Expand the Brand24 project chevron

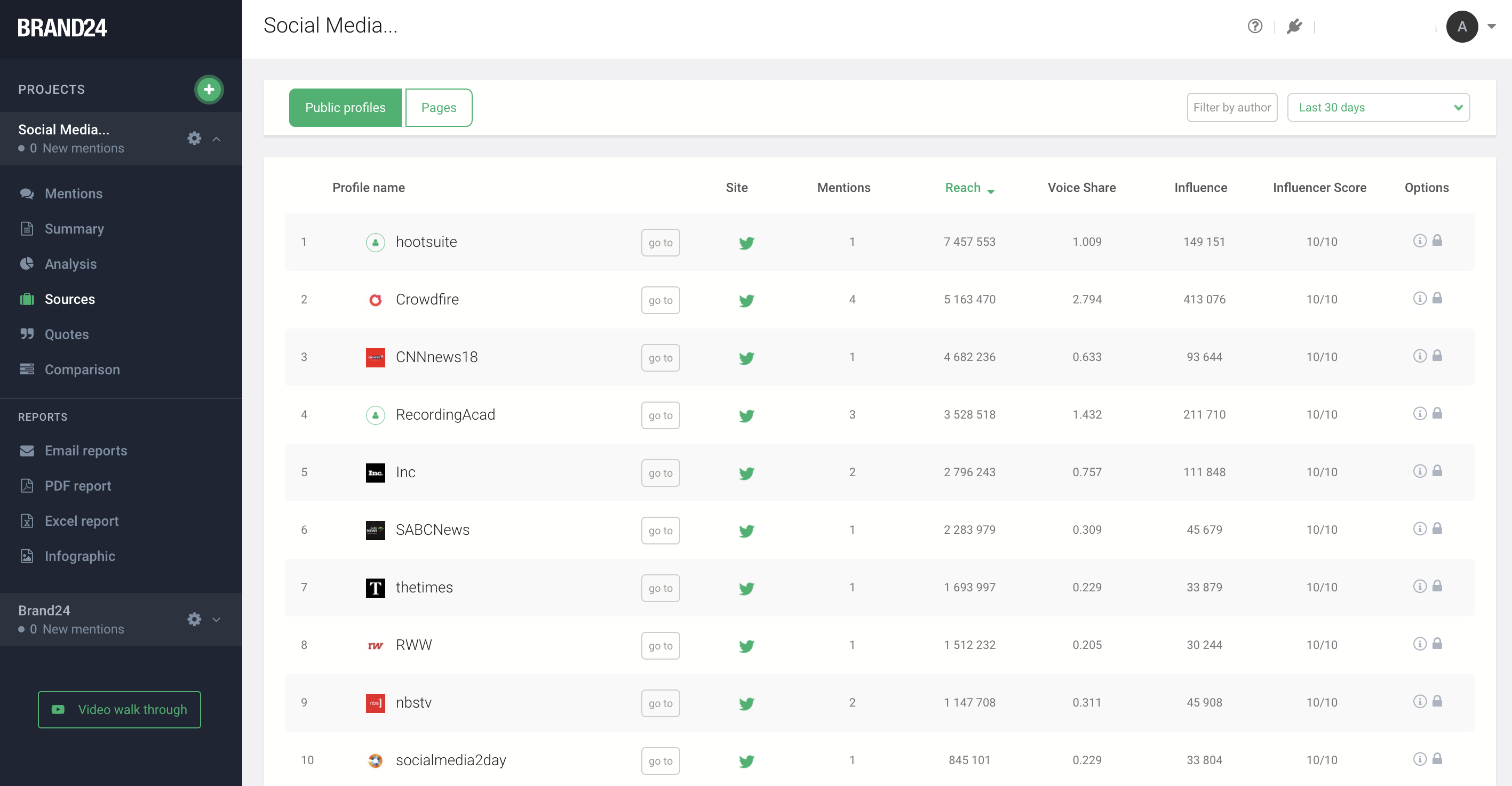point(217,620)
